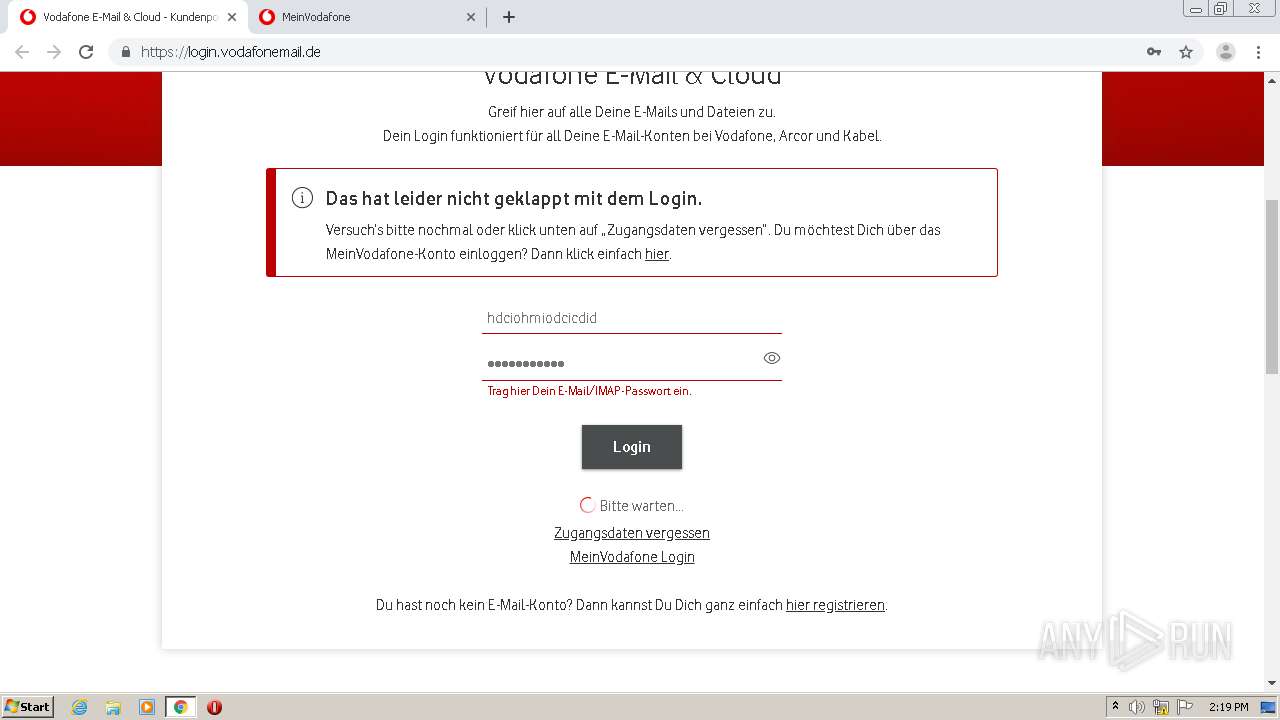Screen dimensions: 1280x720
Task: Click the info icon in error banner
Action: [x=302, y=198]
